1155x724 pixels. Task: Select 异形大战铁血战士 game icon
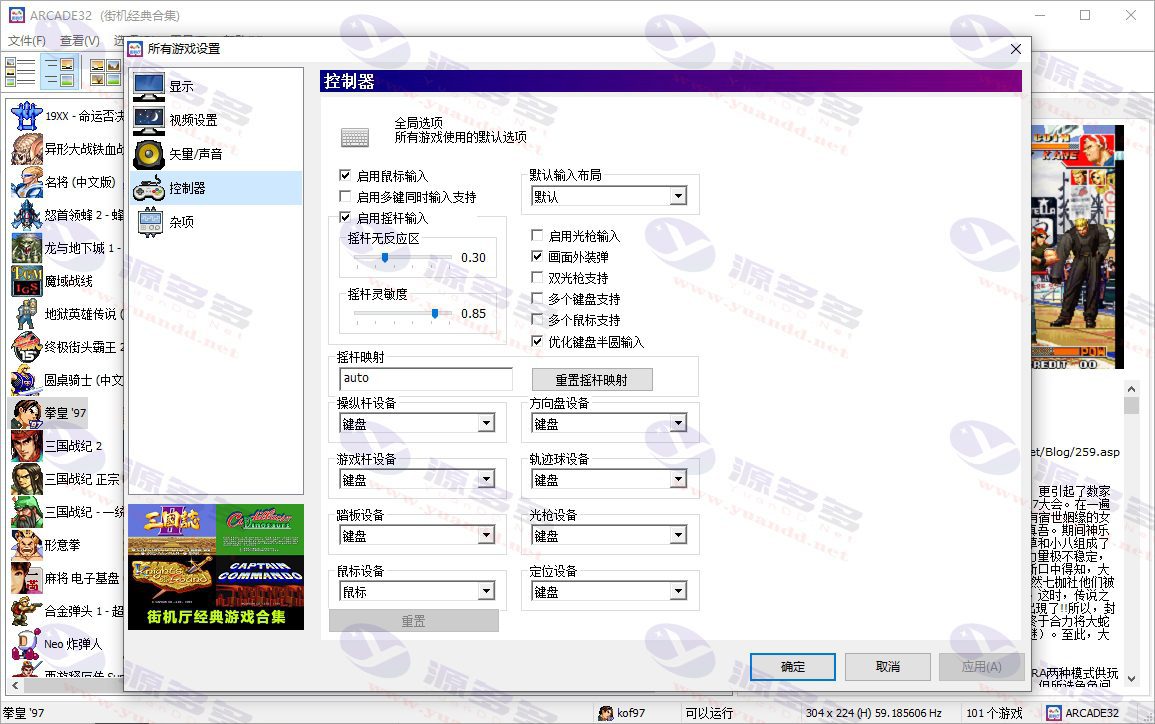click(27, 149)
